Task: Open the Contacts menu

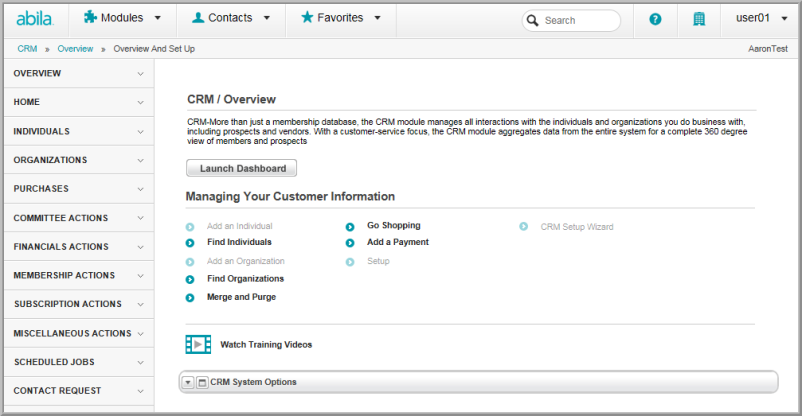Action: [231, 18]
